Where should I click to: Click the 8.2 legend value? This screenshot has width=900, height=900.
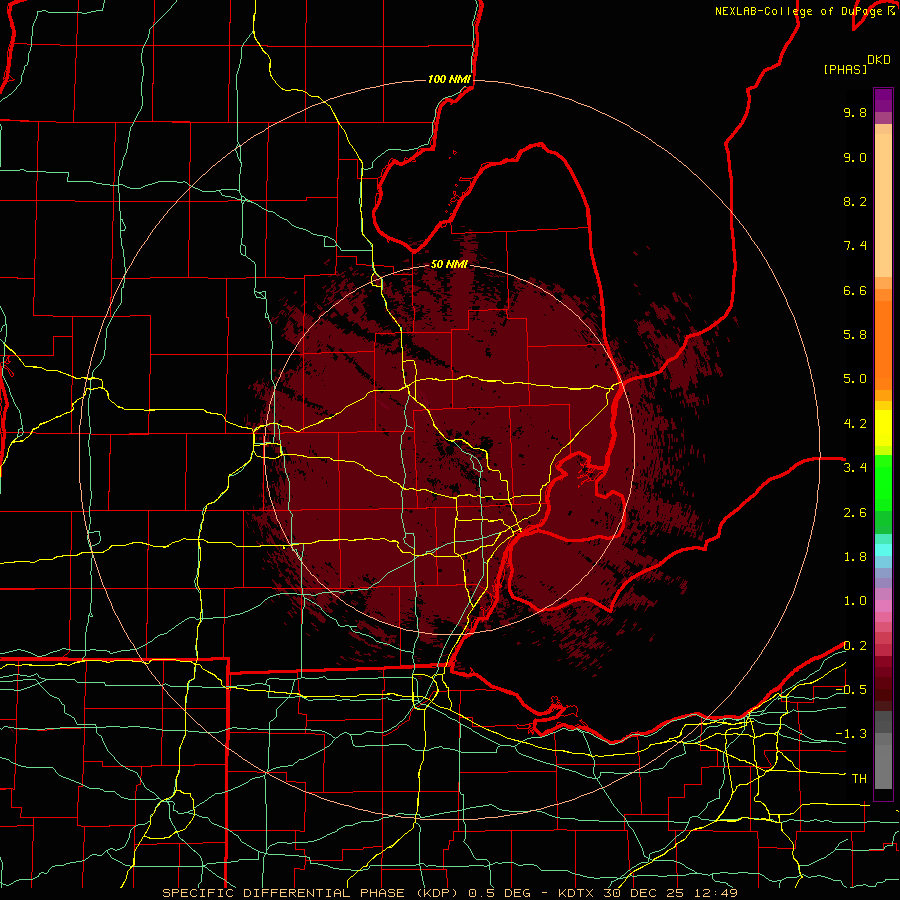pyautogui.click(x=855, y=201)
